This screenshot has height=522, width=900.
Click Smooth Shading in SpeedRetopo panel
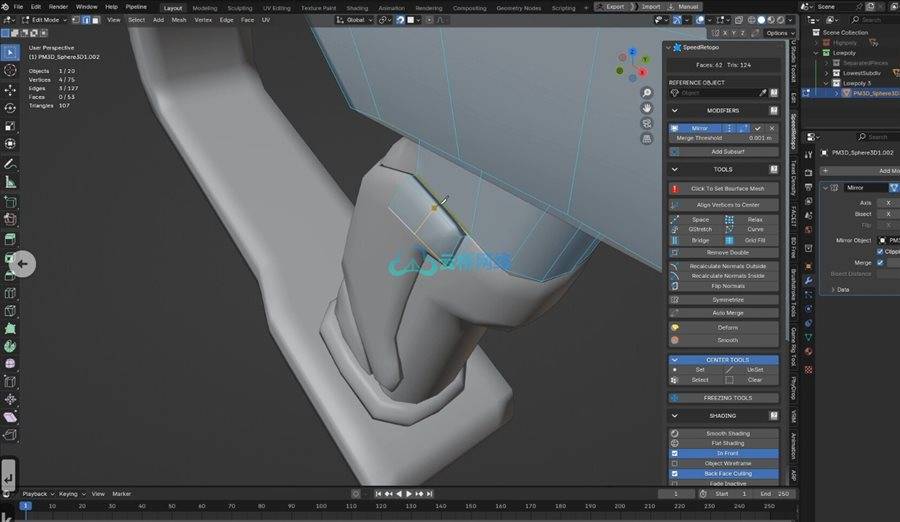pos(727,433)
